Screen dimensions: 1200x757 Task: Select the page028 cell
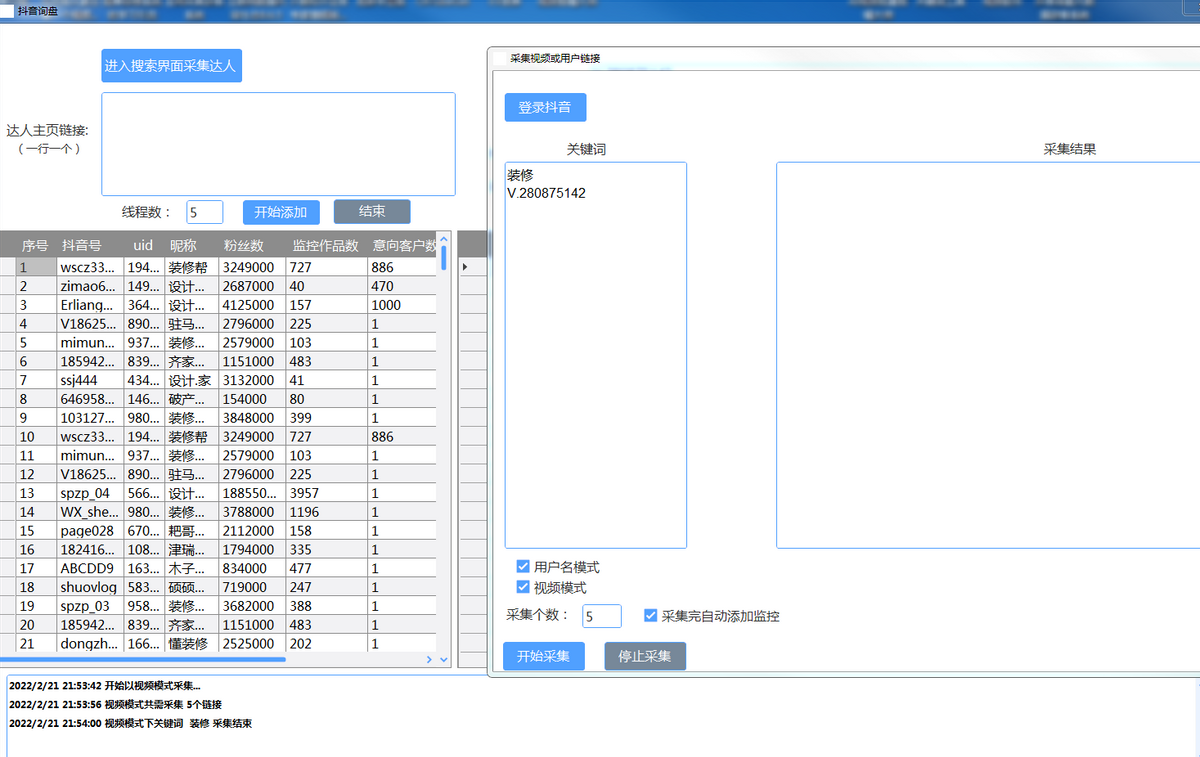click(x=90, y=531)
